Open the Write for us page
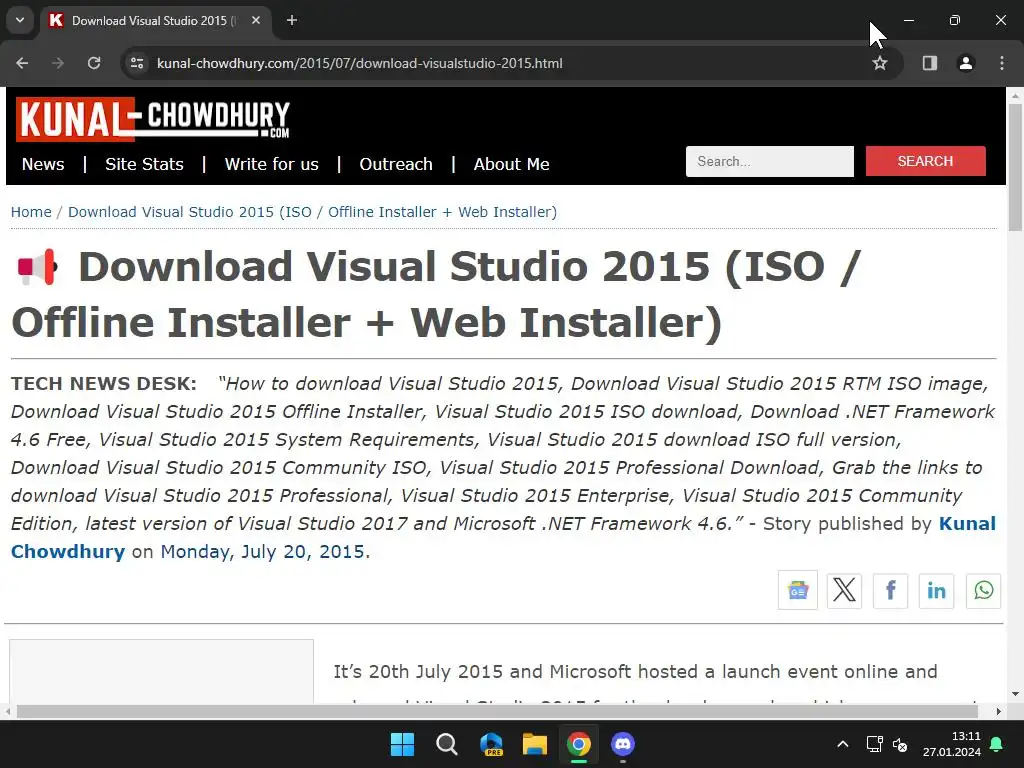The width and height of the screenshot is (1024, 768). coord(272,164)
